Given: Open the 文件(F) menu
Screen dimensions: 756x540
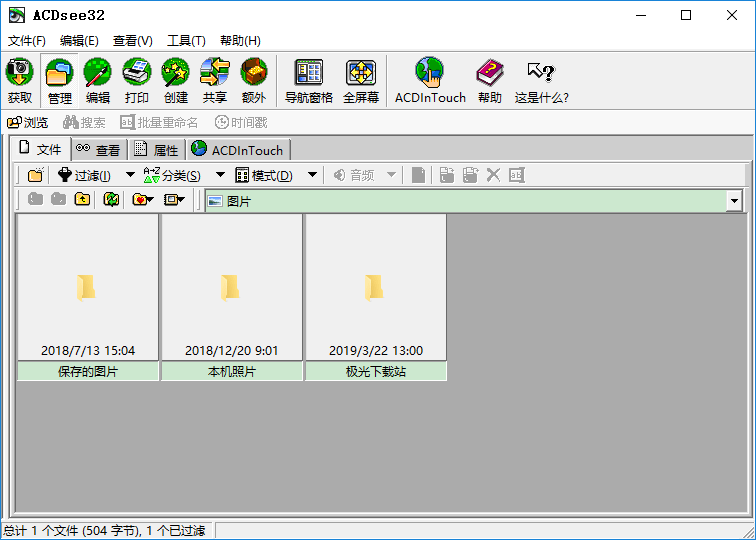Looking at the screenshot, I should click(27, 41).
